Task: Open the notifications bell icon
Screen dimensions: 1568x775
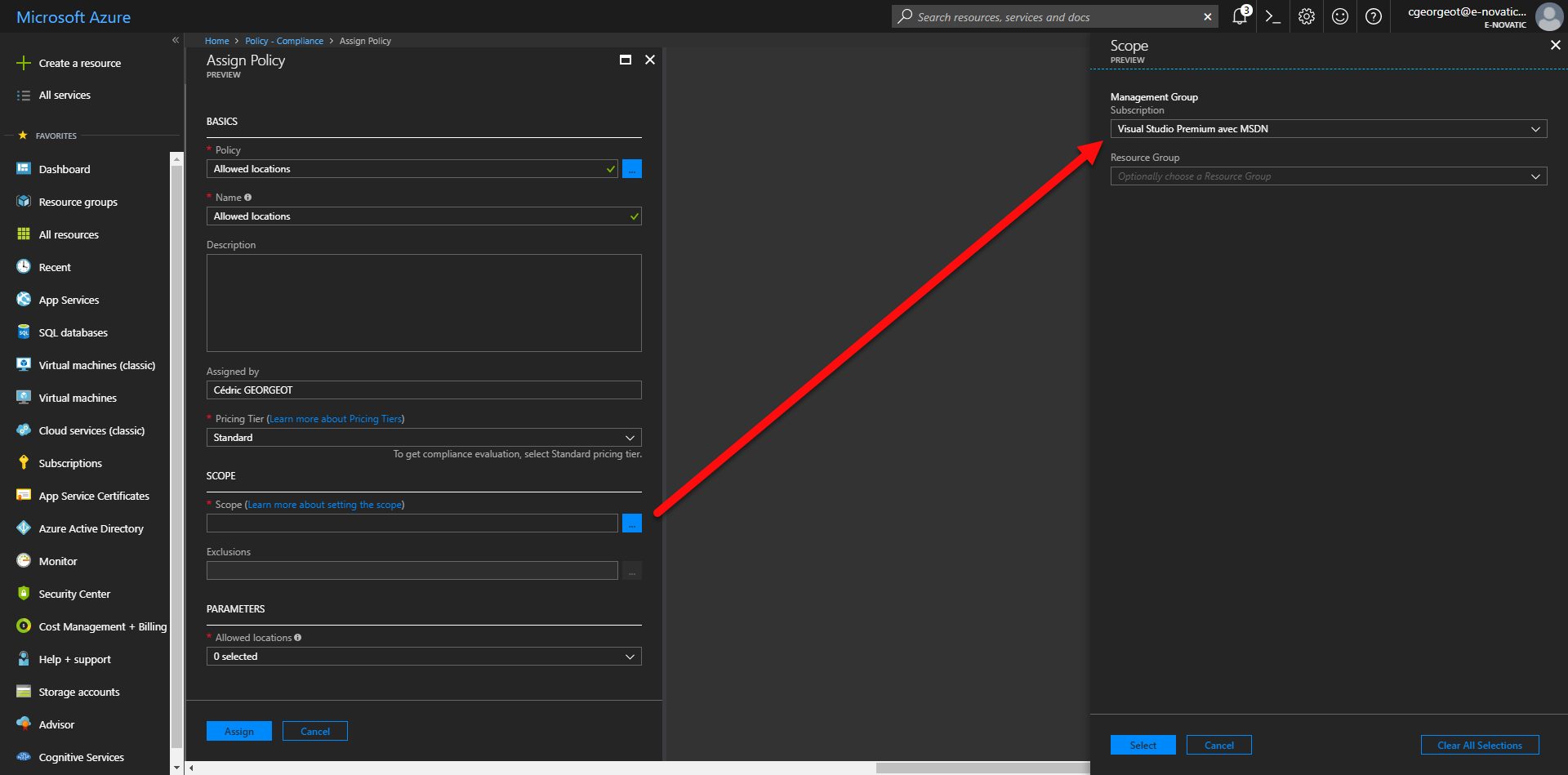Action: coord(1240,16)
